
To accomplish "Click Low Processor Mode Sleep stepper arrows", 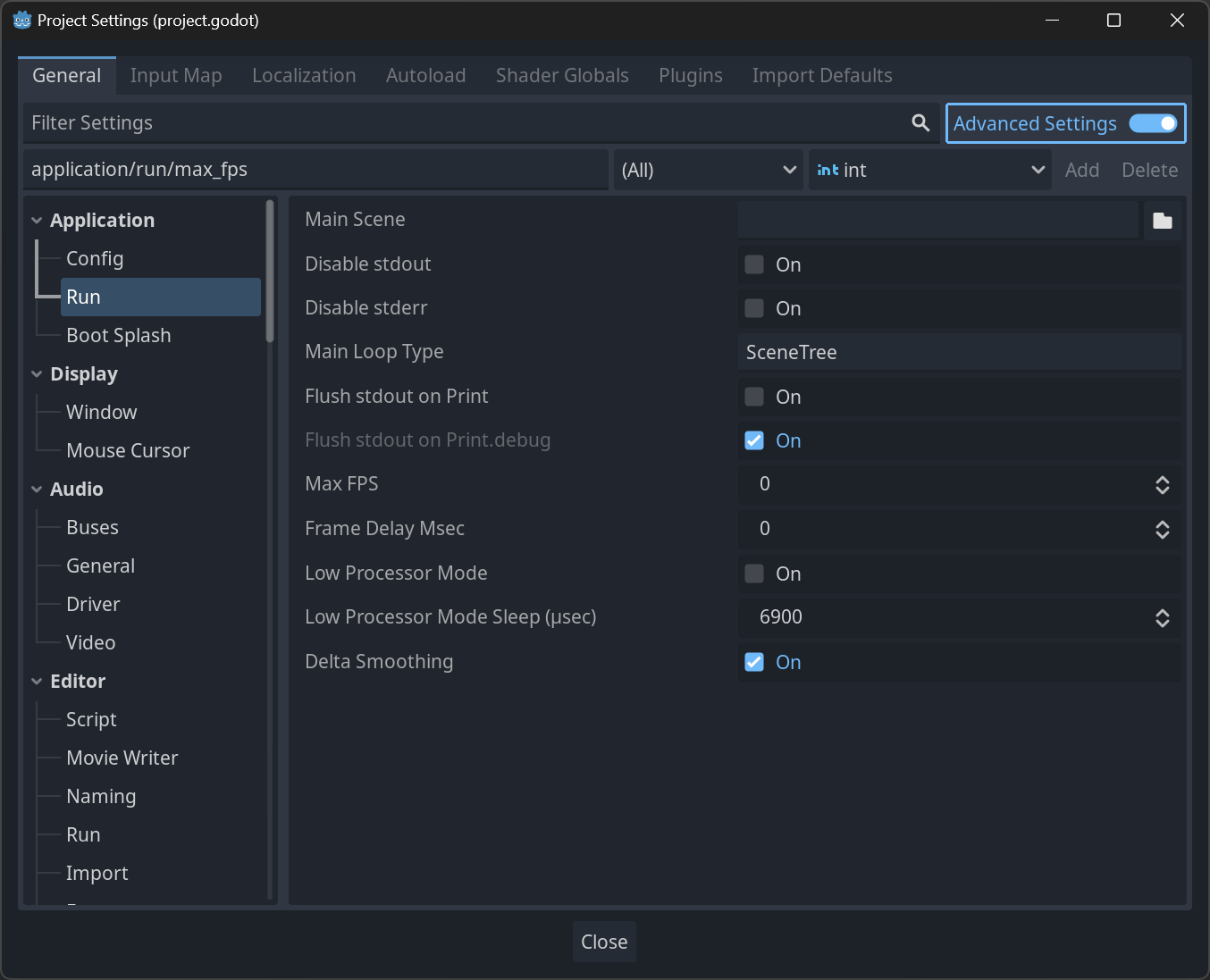I will click(1163, 618).
